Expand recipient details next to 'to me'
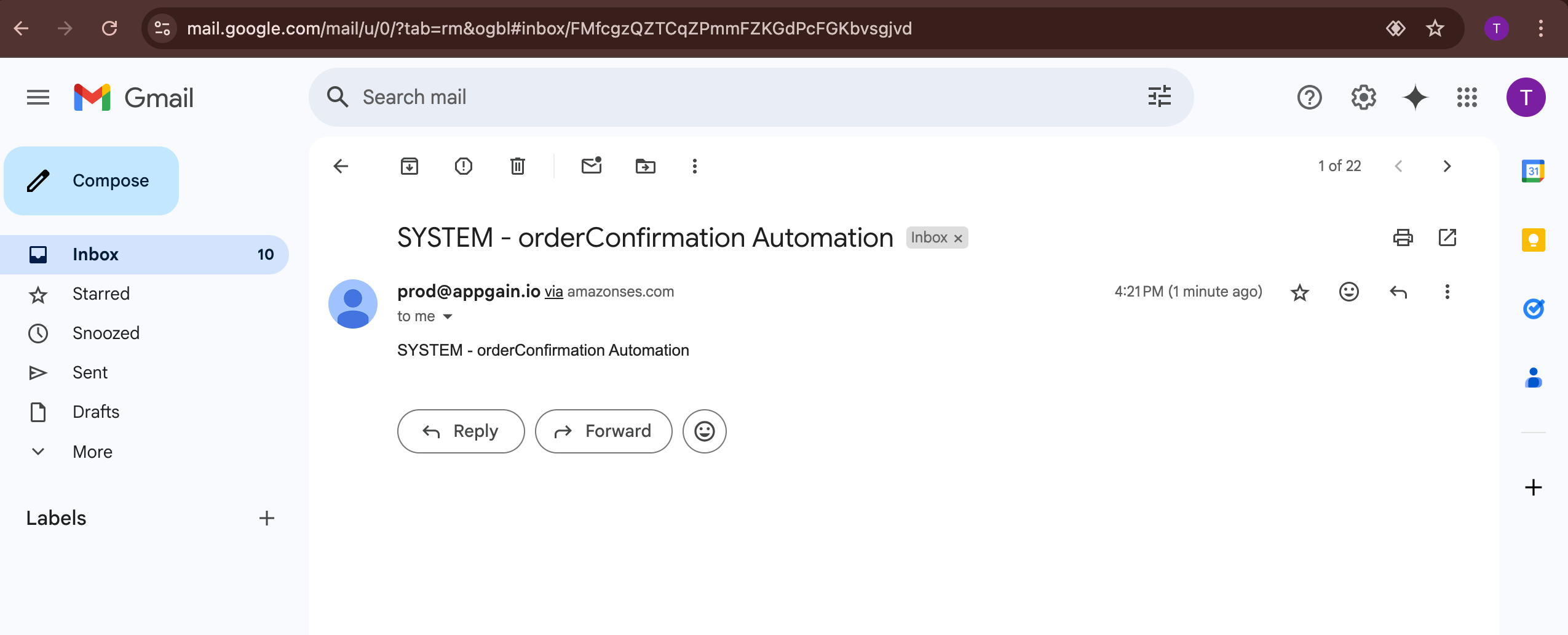 tap(448, 317)
